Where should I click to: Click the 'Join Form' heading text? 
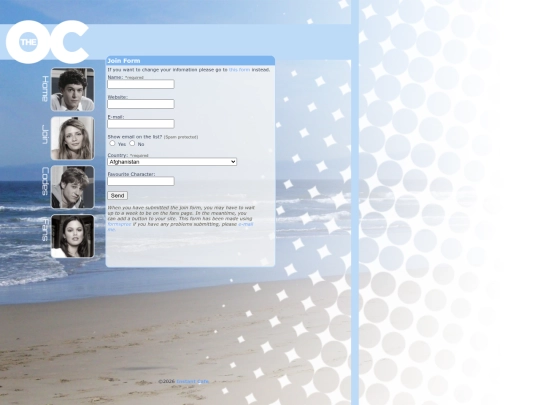(x=124, y=61)
